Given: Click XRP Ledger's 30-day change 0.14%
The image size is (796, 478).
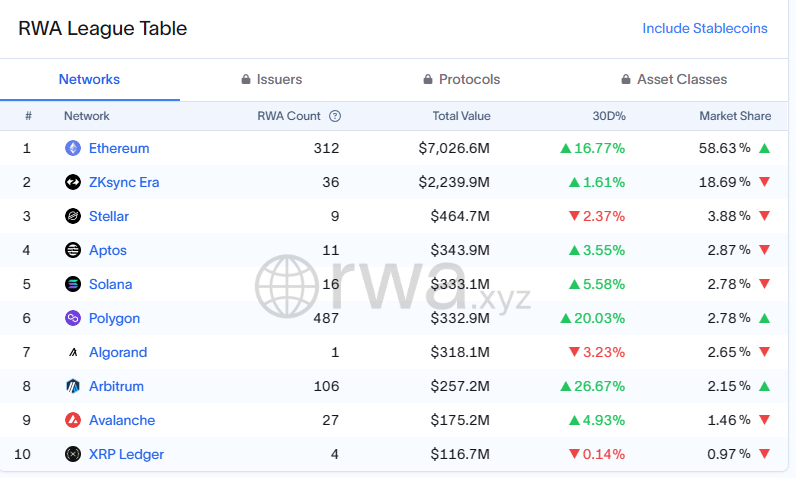Looking at the screenshot, I should pos(597,454).
